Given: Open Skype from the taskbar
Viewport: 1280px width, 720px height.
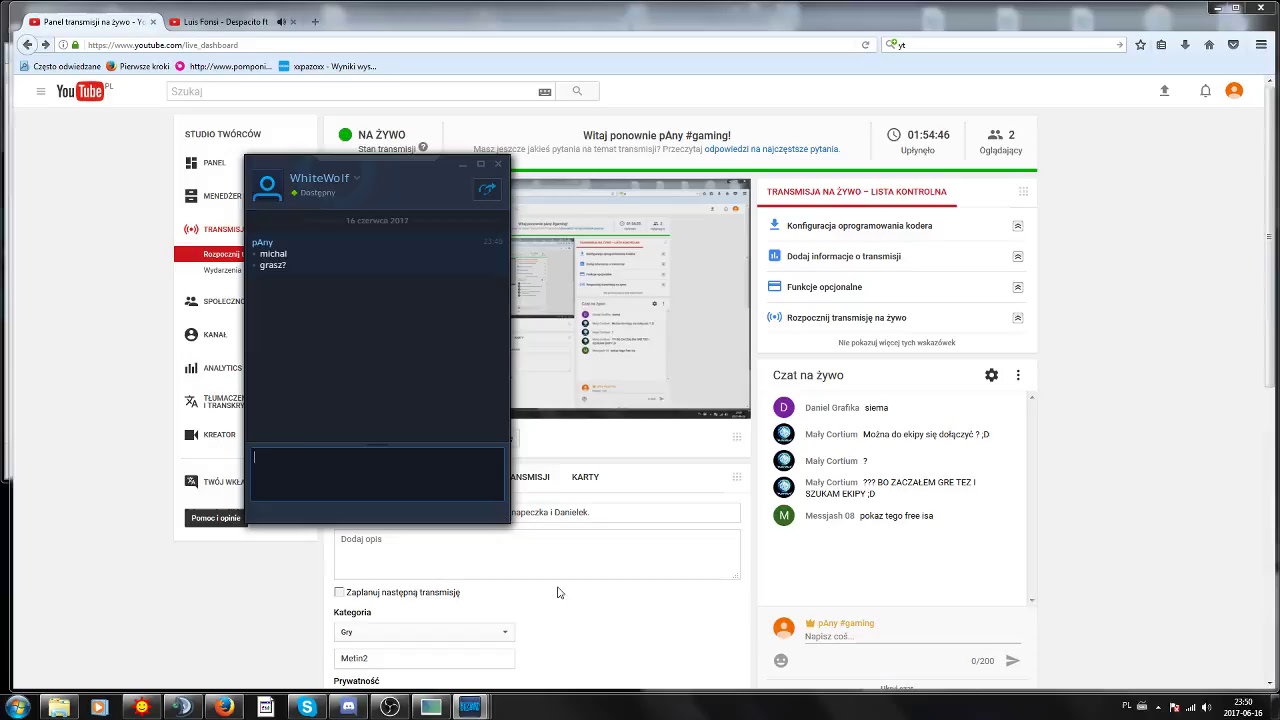Looking at the screenshot, I should tap(307, 707).
